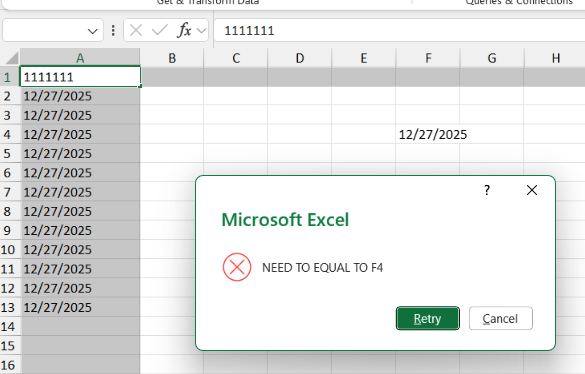This screenshot has width=585, height=374.
Task: Select column H header
Action: pyautogui.click(x=556, y=58)
